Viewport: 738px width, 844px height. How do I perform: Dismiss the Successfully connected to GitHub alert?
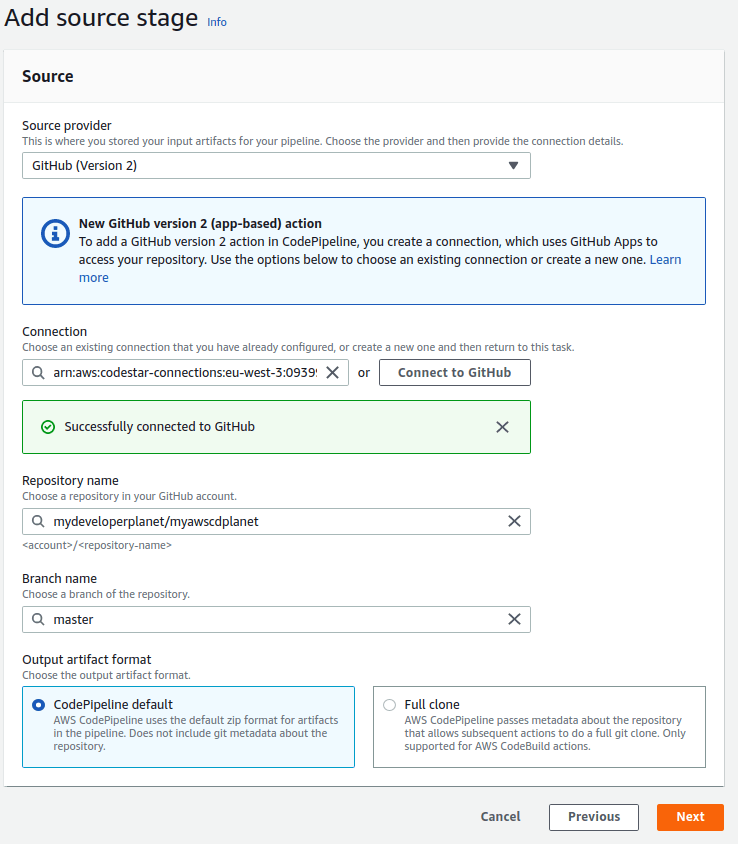coord(502,427)
